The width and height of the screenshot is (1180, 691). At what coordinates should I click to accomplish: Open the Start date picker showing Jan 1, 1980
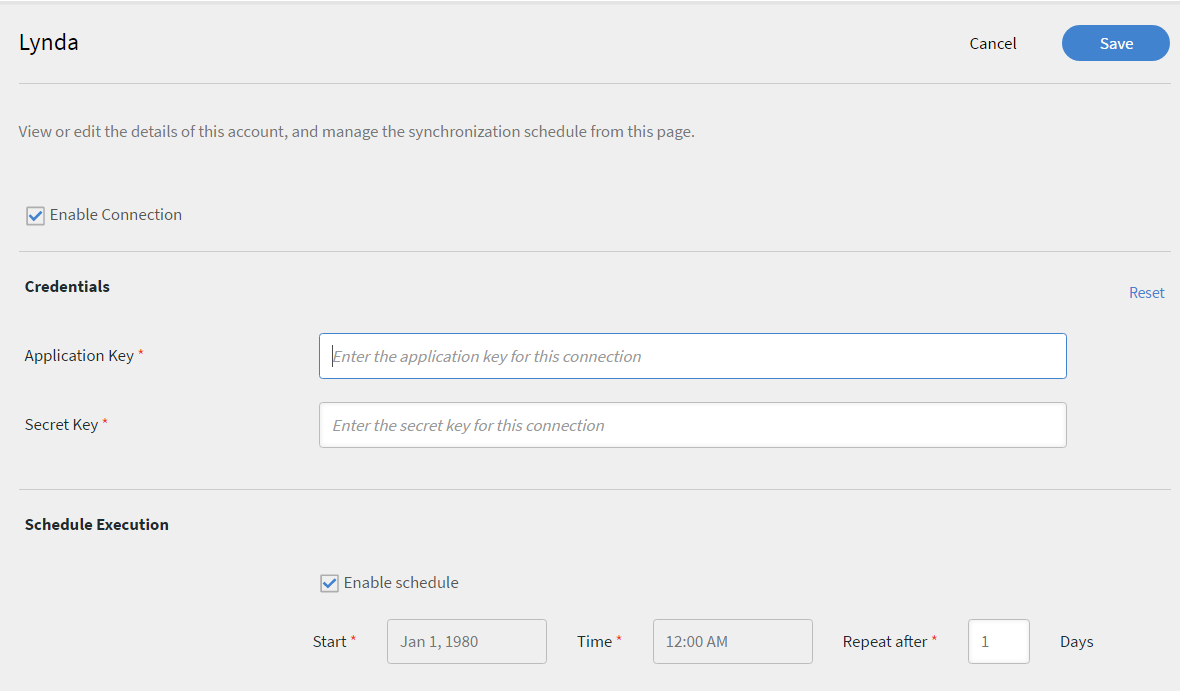pyautogui.click(x=466, y=641)
